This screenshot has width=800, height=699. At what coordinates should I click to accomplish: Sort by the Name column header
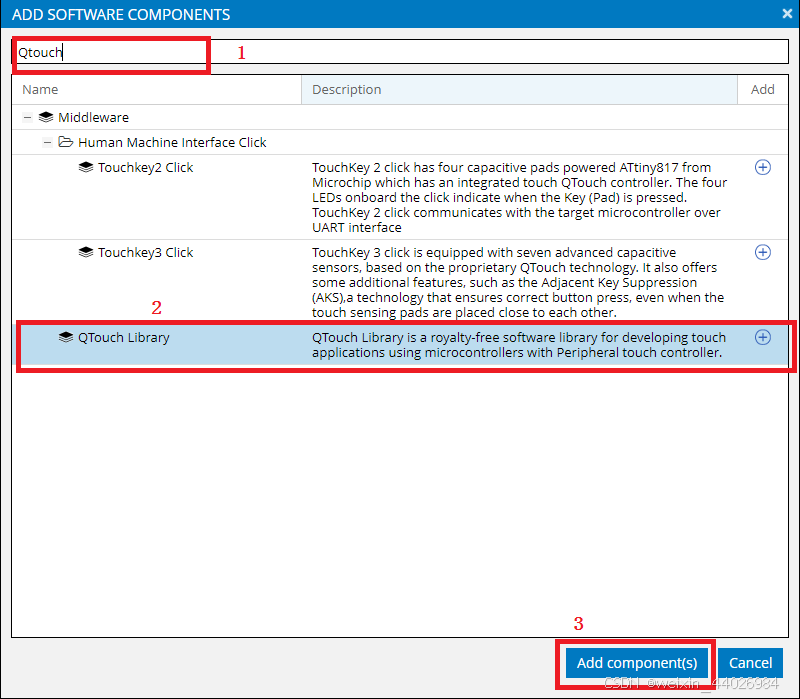coord(157,90)
